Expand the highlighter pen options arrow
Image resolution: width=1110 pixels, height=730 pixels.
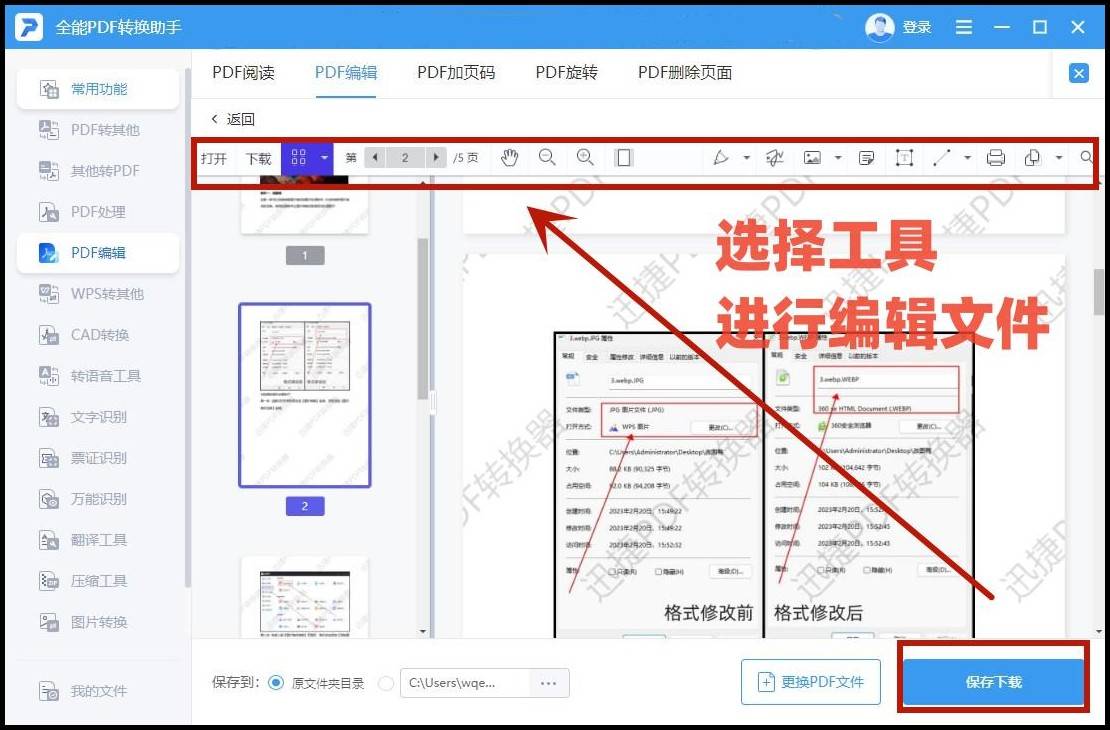(746, 157)
